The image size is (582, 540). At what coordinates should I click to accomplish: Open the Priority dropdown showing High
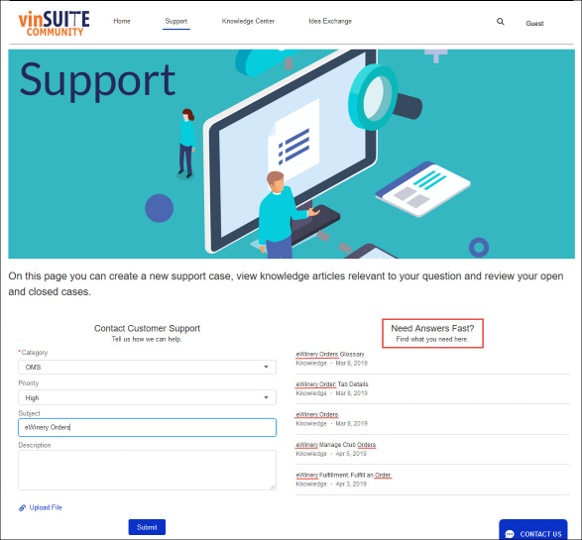pos(147,397)
